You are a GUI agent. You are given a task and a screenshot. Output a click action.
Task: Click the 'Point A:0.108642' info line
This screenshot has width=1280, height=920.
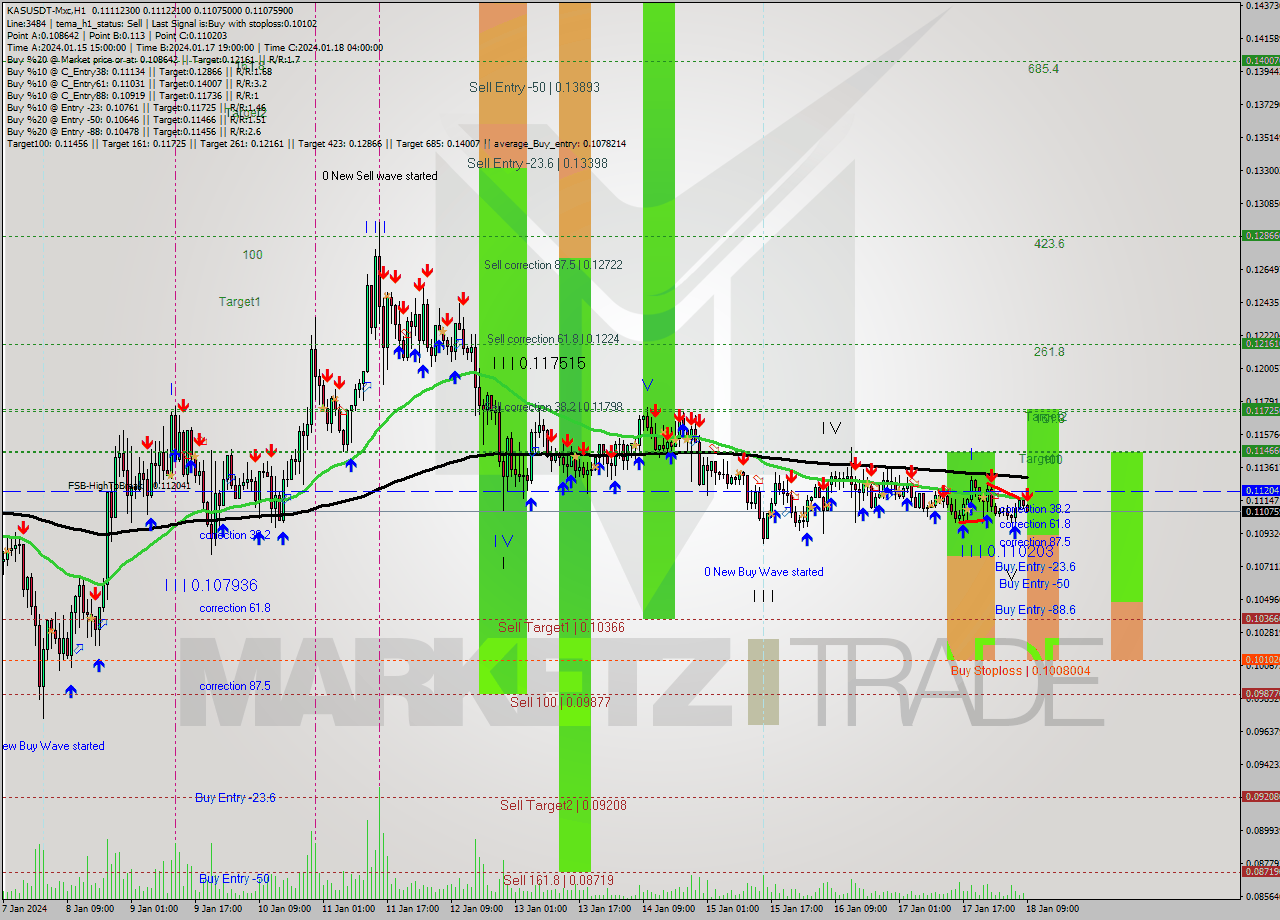click(x=116, y=35)
